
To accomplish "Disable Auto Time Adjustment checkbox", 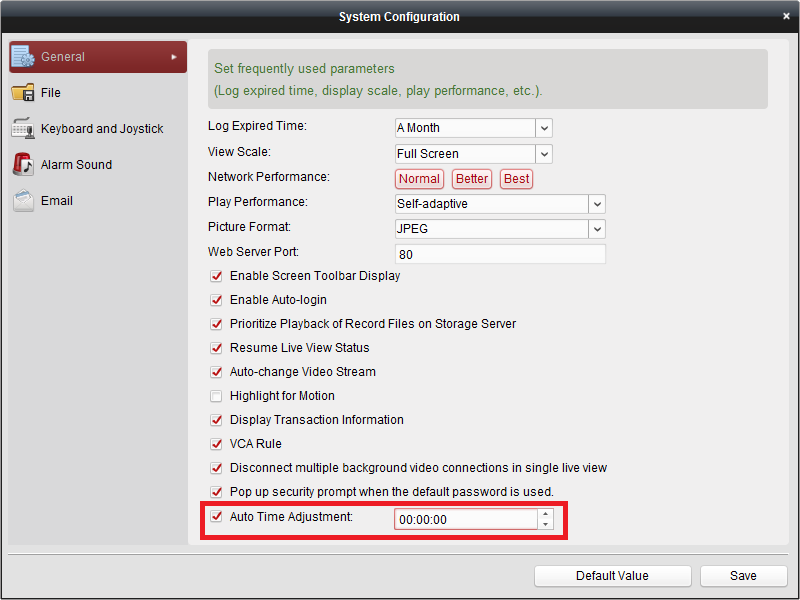I will click(216, 517).
